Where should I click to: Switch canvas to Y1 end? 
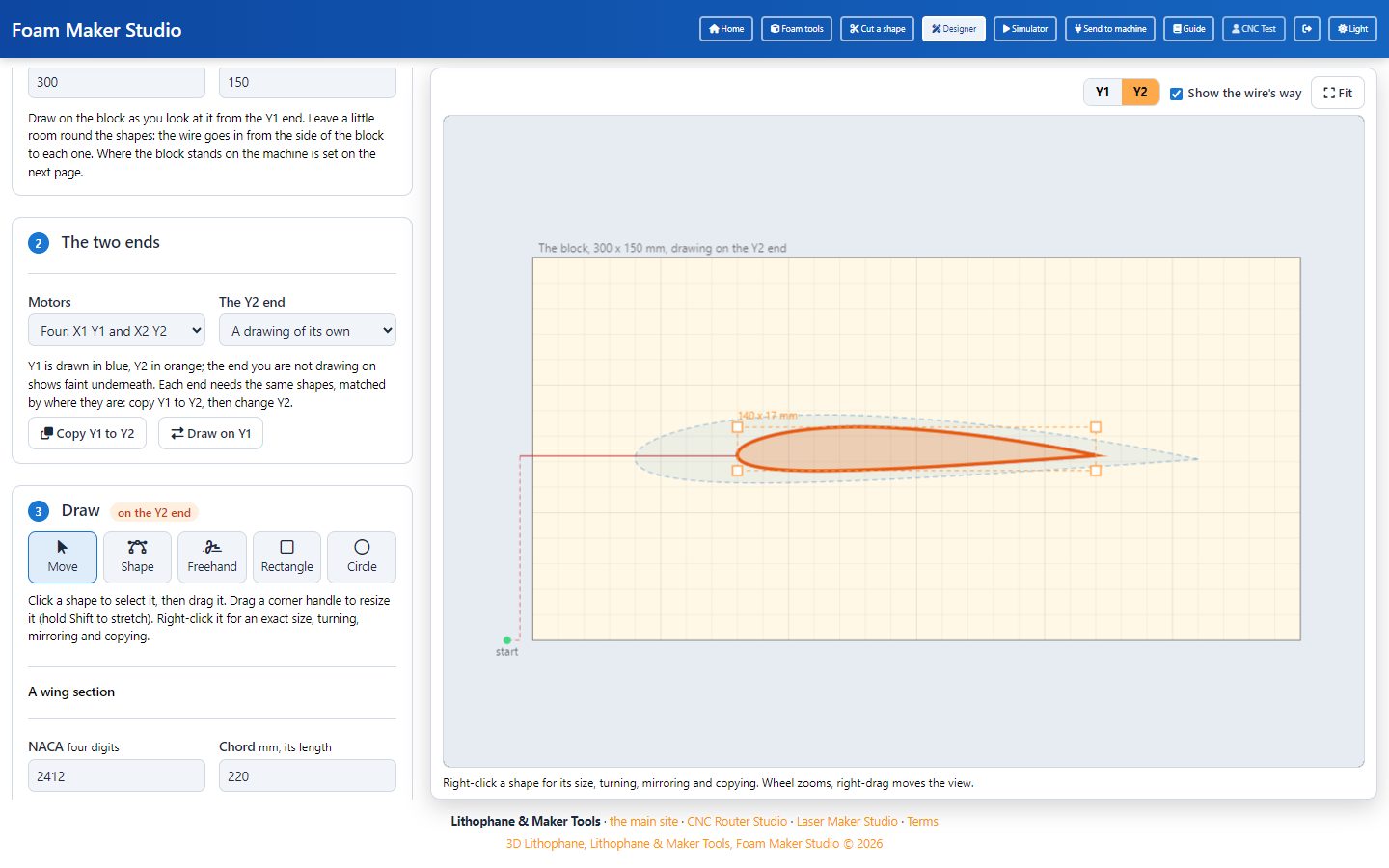point(1103,93)
